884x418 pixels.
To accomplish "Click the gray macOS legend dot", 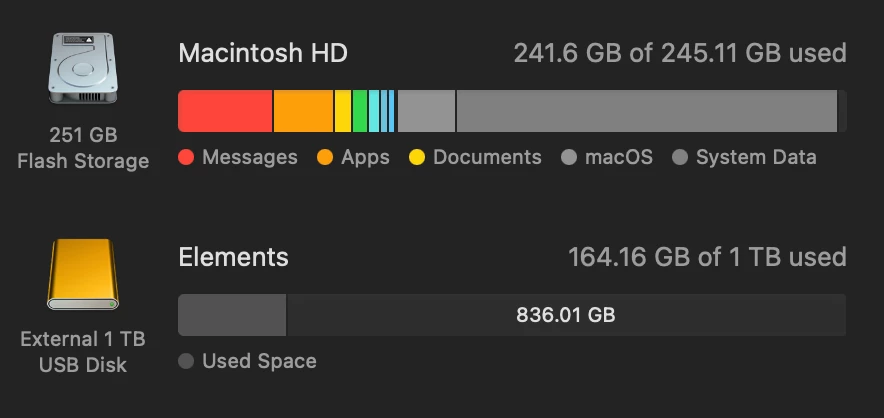I will (569, 157).
